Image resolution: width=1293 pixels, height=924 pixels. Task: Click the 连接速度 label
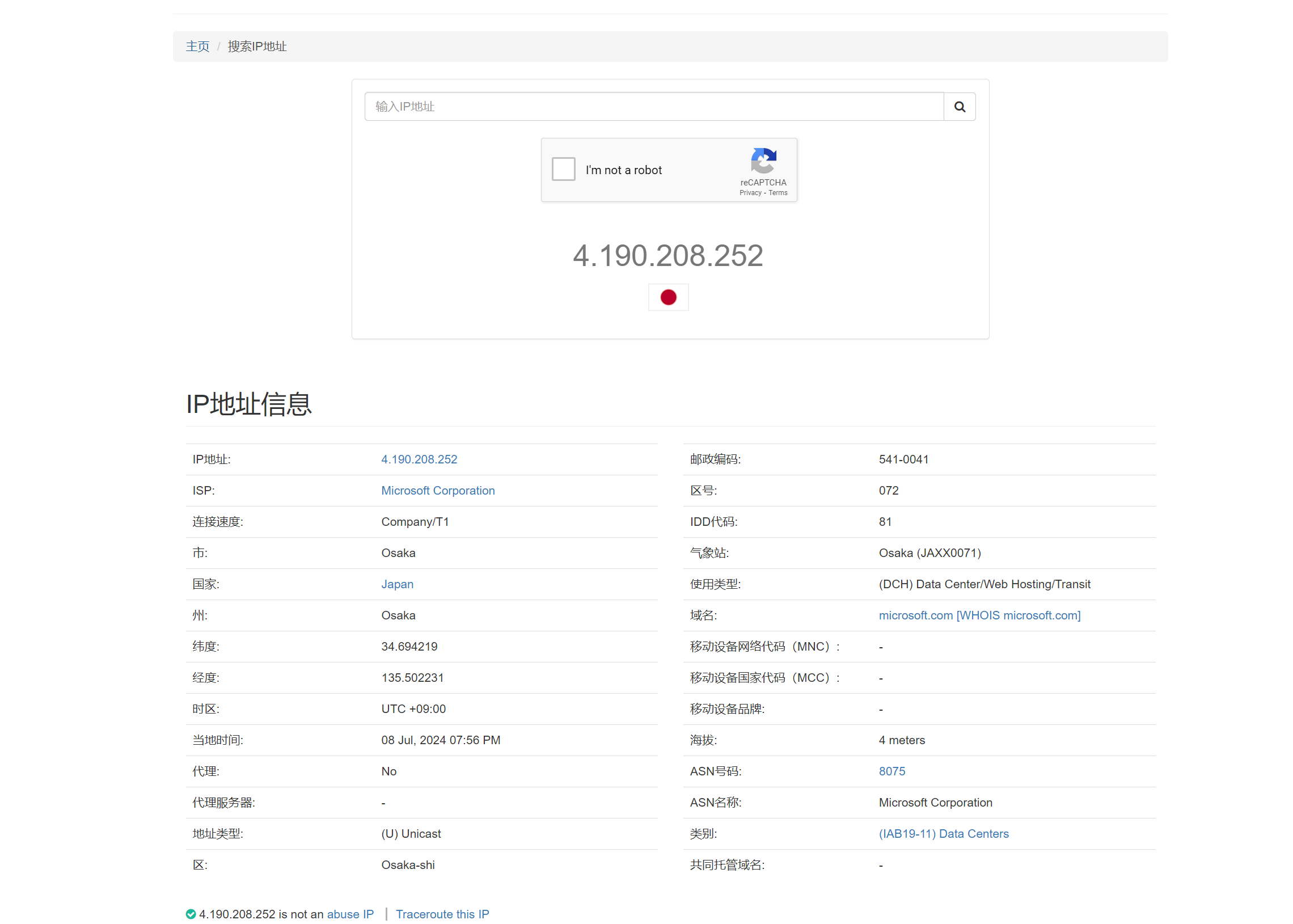coord(217,522)
